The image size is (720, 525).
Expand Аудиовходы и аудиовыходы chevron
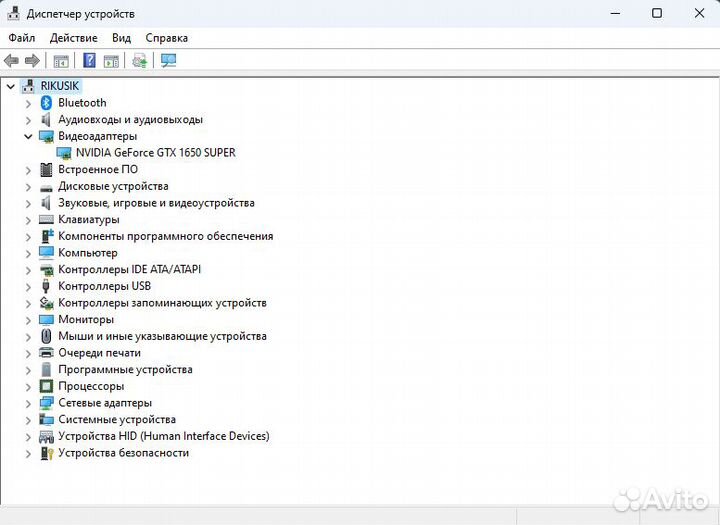coord(28,120)
